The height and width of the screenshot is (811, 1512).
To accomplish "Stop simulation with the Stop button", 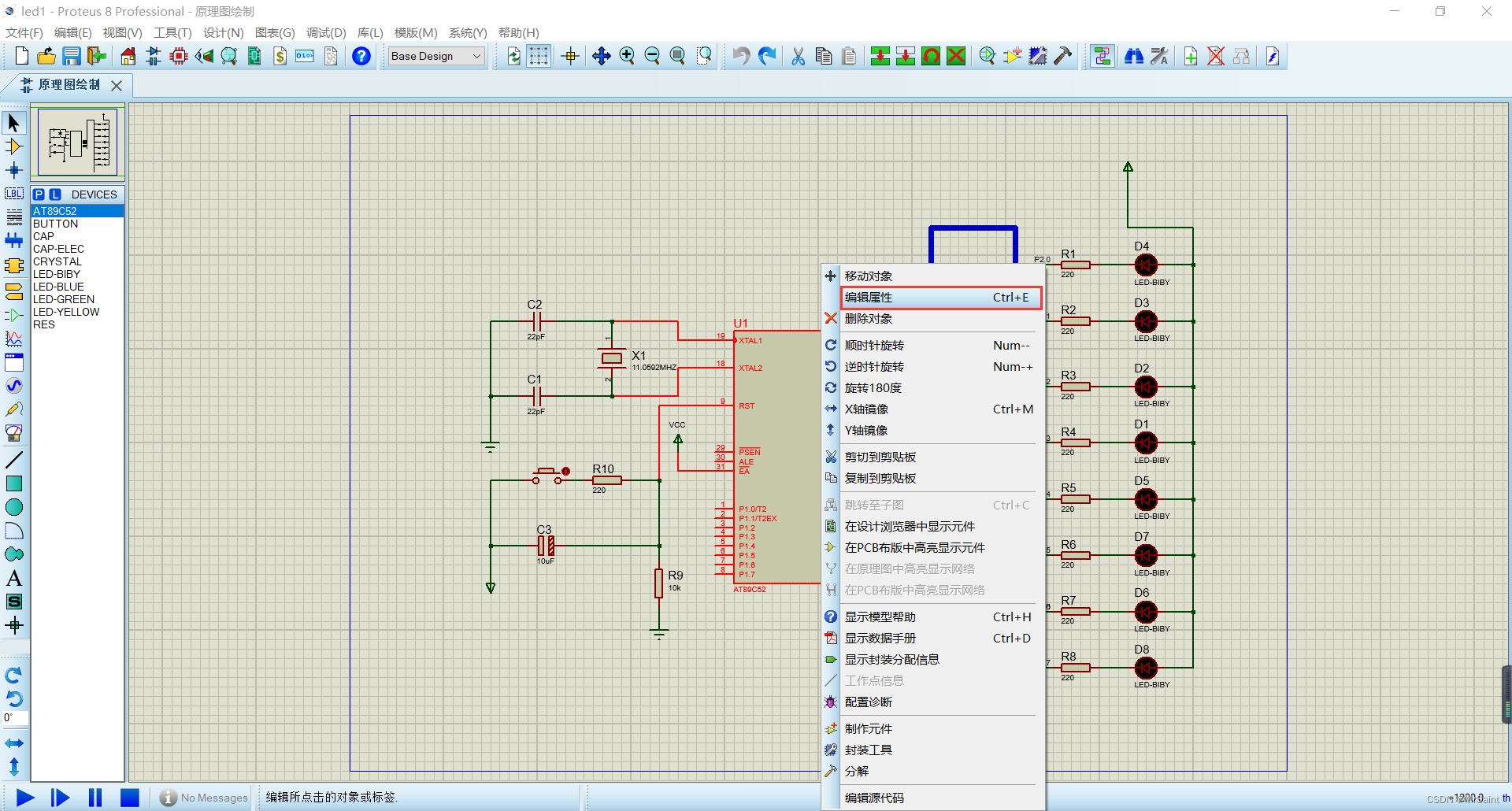I will pos(129,798).
